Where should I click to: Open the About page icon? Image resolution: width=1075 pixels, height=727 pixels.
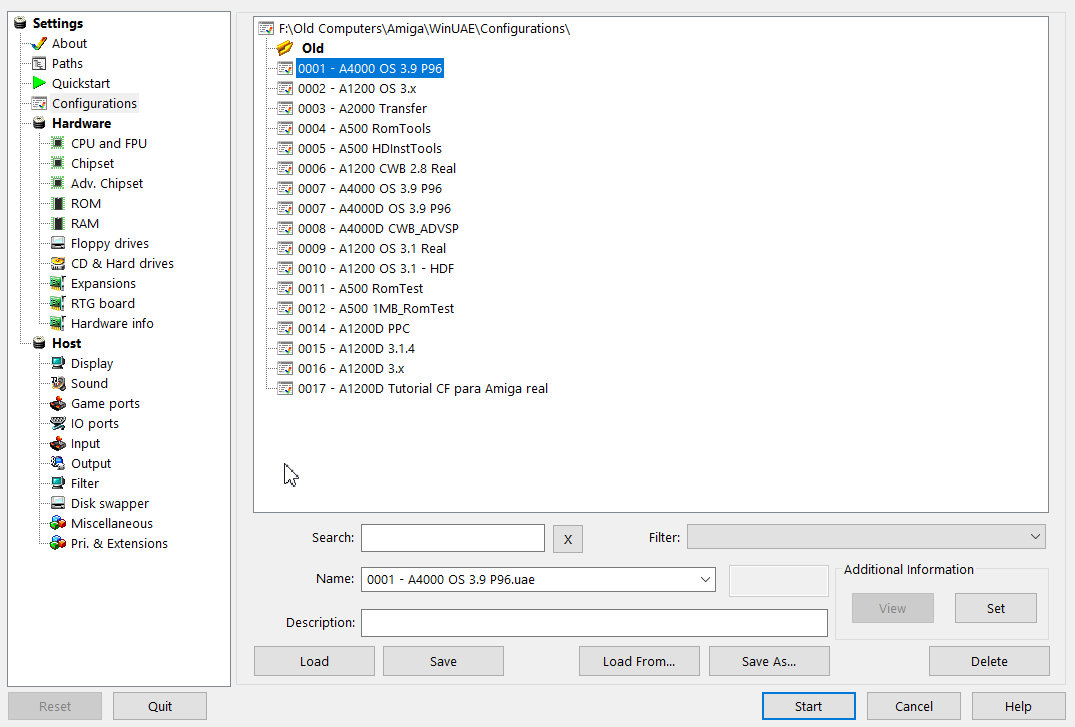(39, 44)
